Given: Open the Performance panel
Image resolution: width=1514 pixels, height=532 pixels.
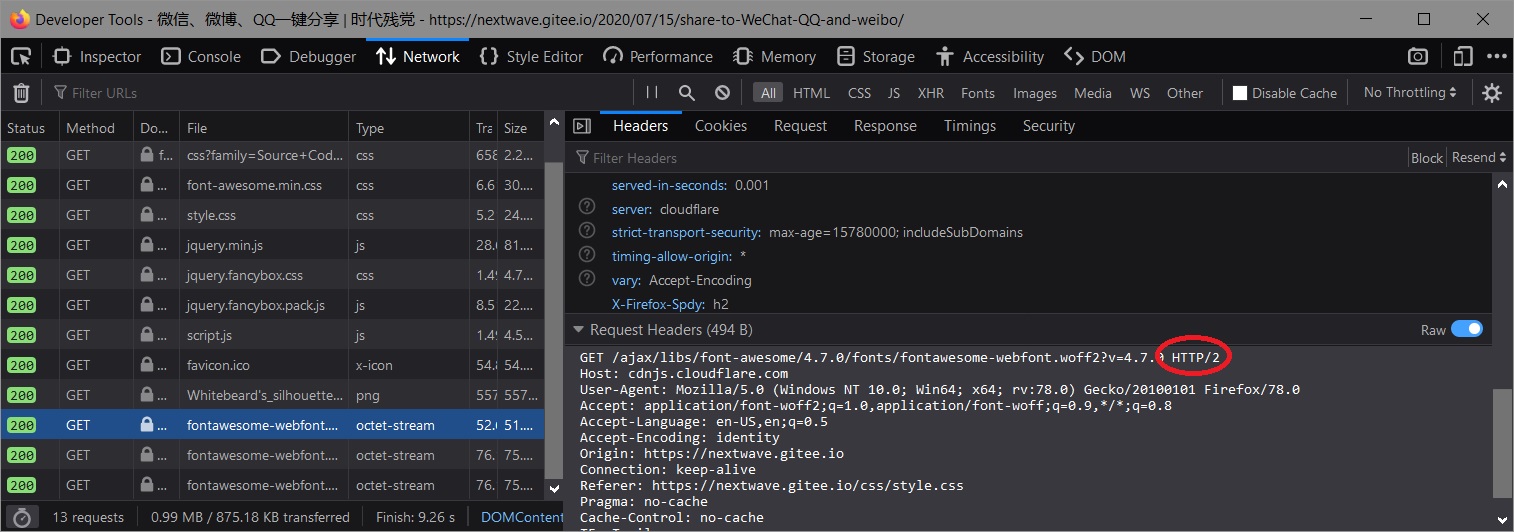Looking at the screenshot, I should click(x=658, y=56).
